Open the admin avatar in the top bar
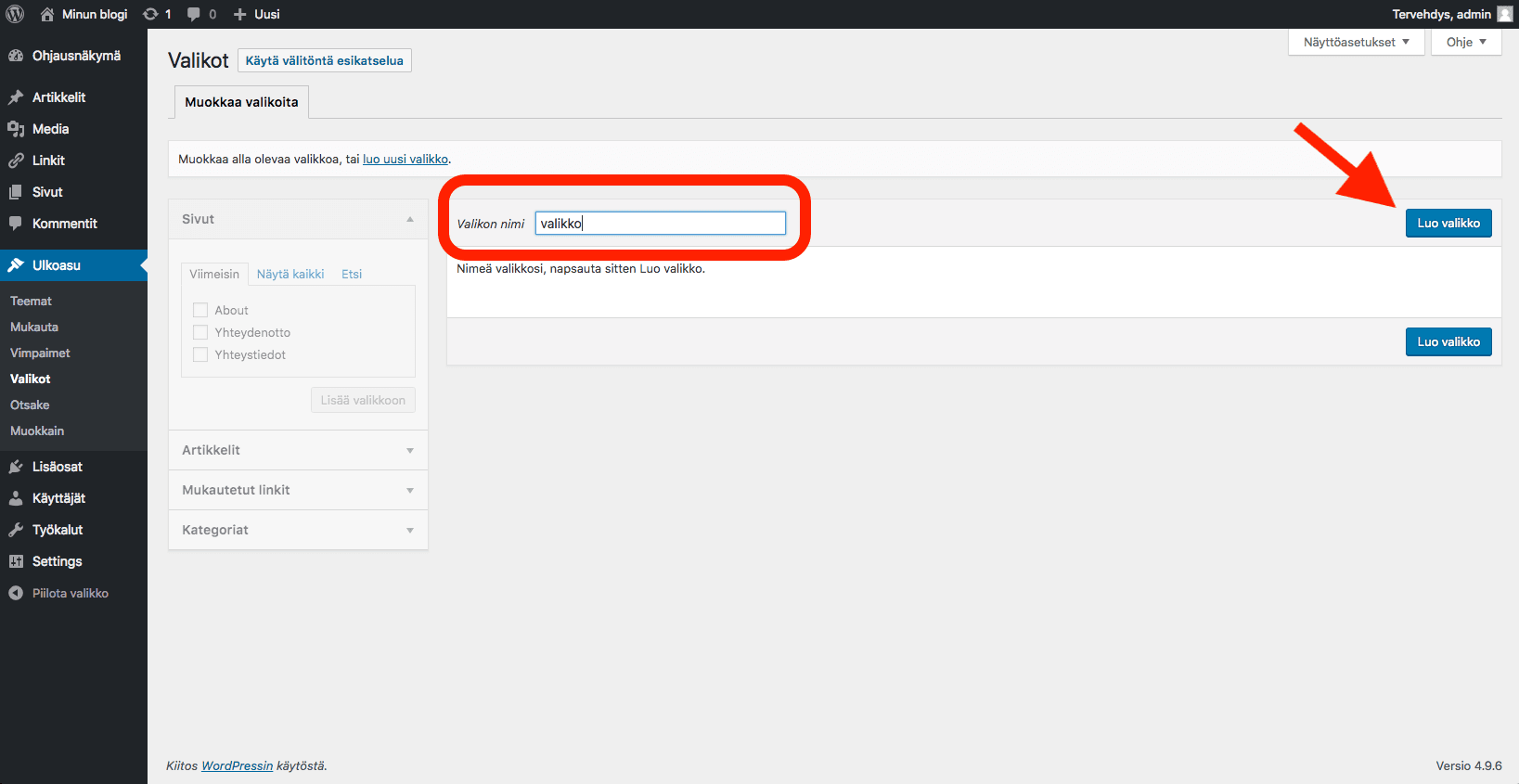1519x784 pixels. (x=1505, y=14)
